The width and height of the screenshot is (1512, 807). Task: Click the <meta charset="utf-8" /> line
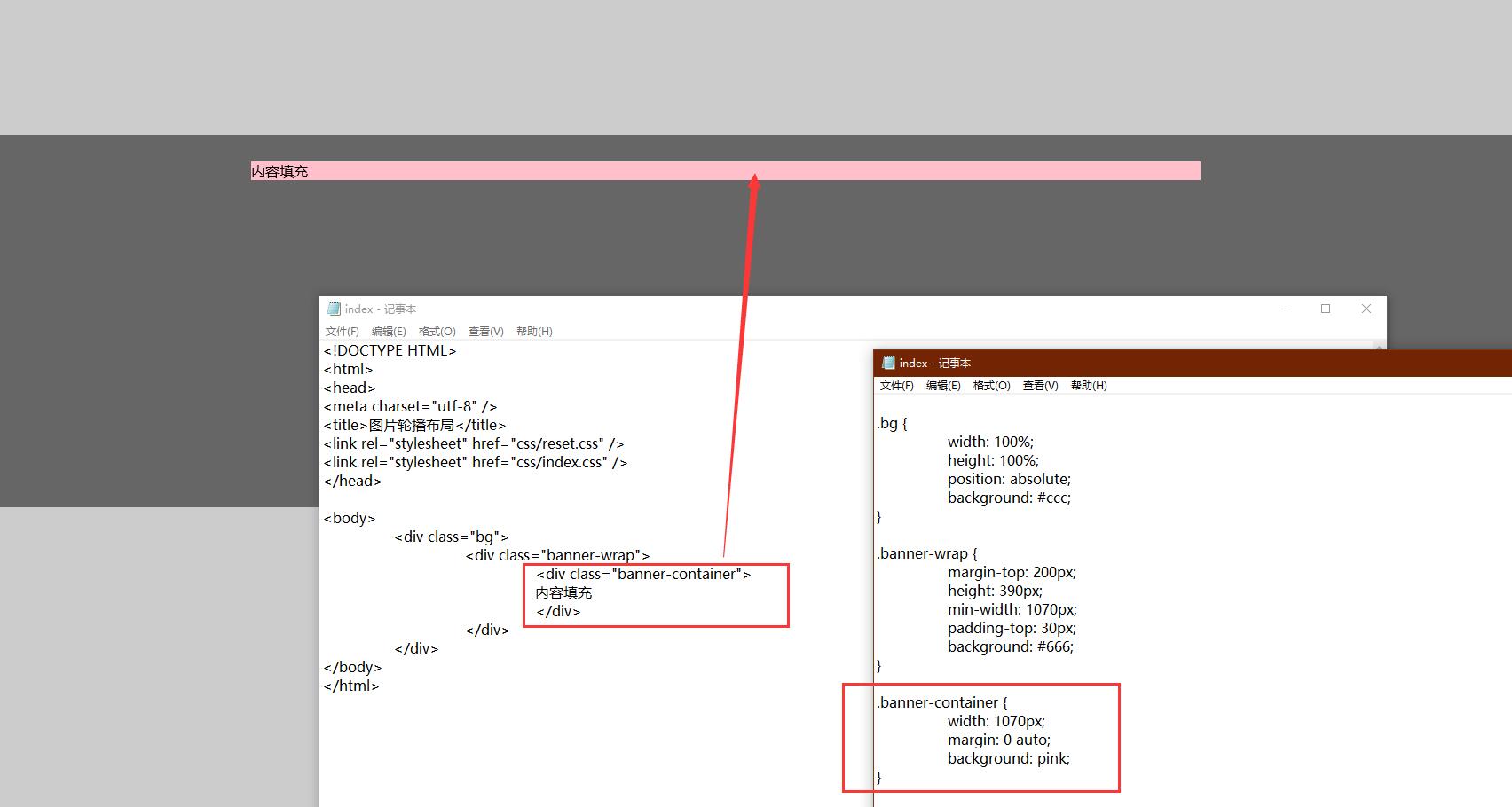click(x=410, y=406)
